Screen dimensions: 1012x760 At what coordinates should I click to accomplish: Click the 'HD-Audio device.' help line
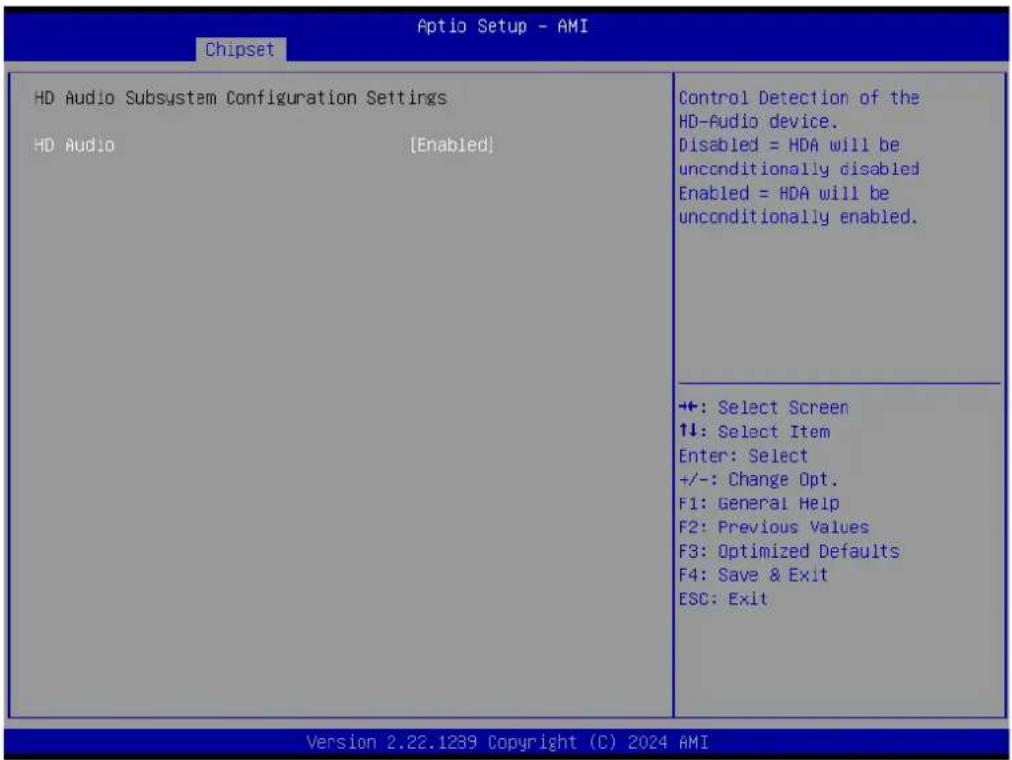tap(758, 121)
